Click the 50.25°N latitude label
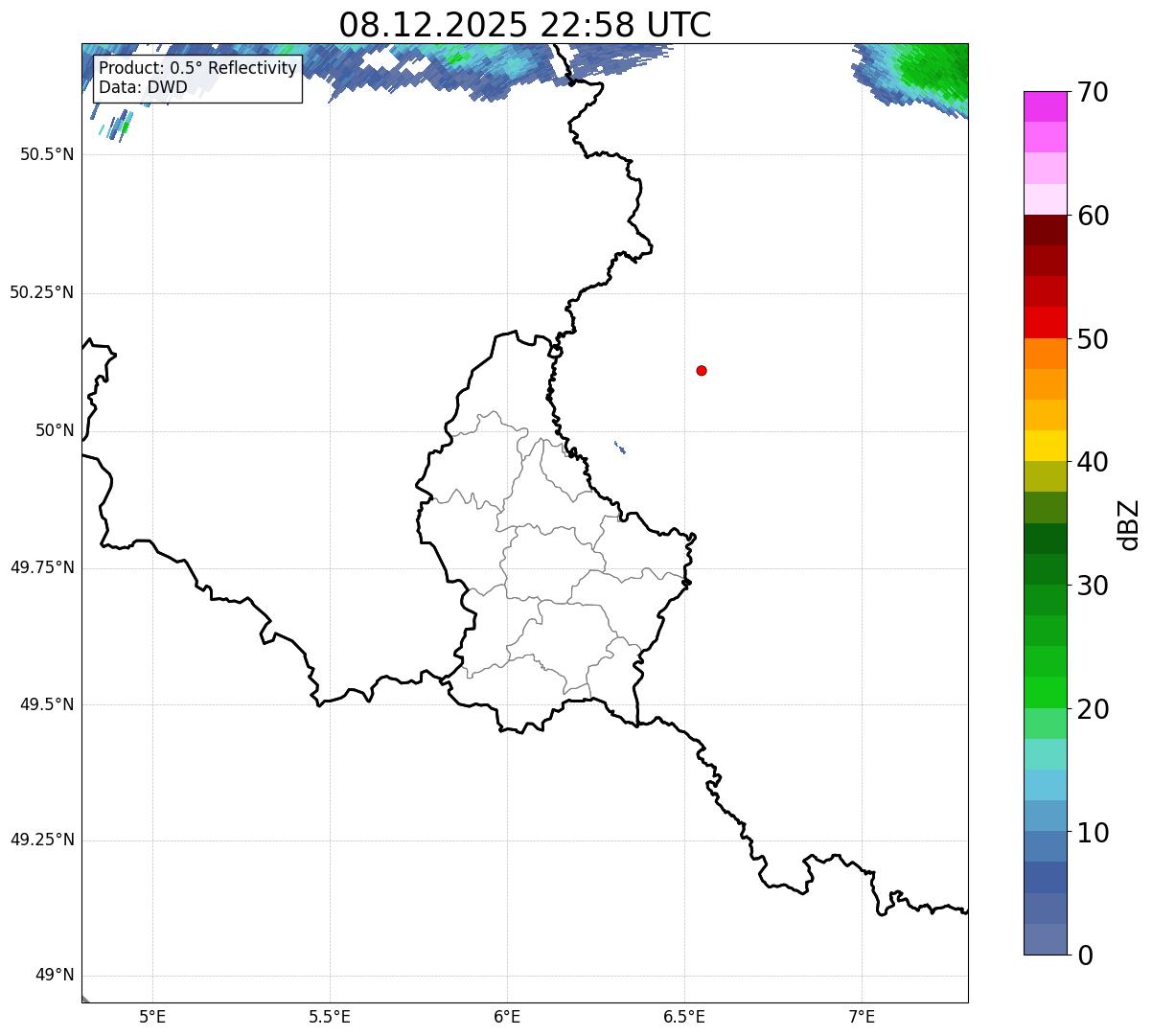 click(41, 292)
